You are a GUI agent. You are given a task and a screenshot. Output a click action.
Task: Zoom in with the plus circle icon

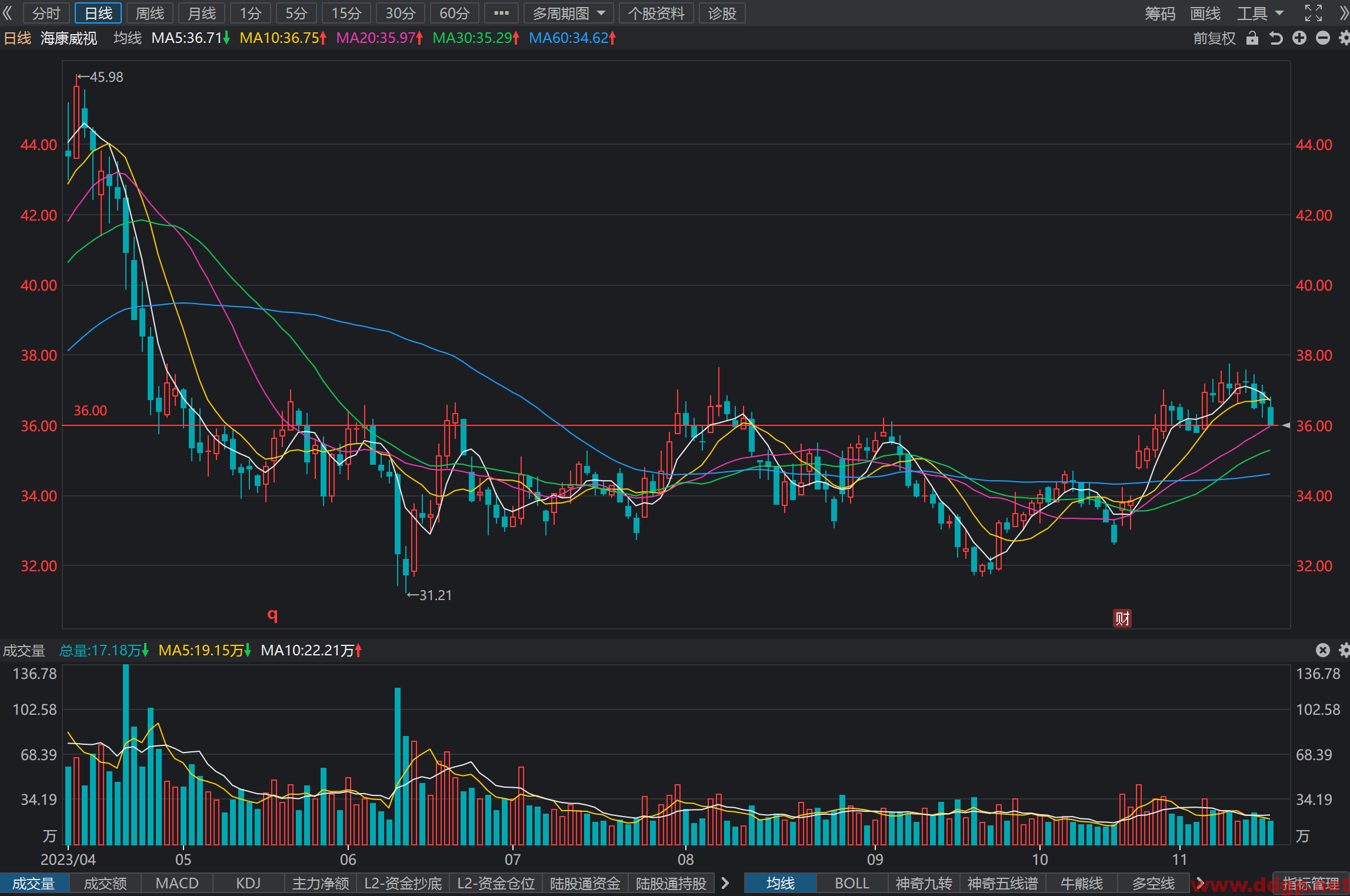(1299, 38)
